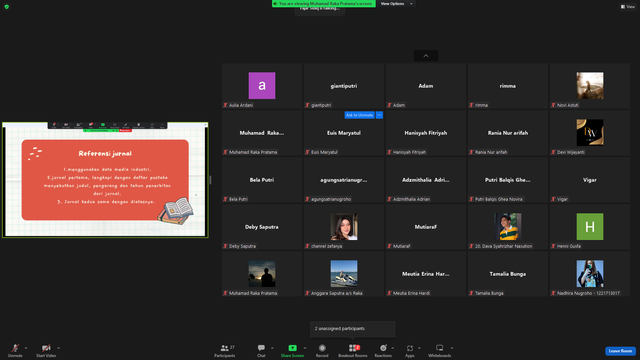Viewport: 640px width, 360px height.
Task: Open the Participants panel
Action: (225, 350)
